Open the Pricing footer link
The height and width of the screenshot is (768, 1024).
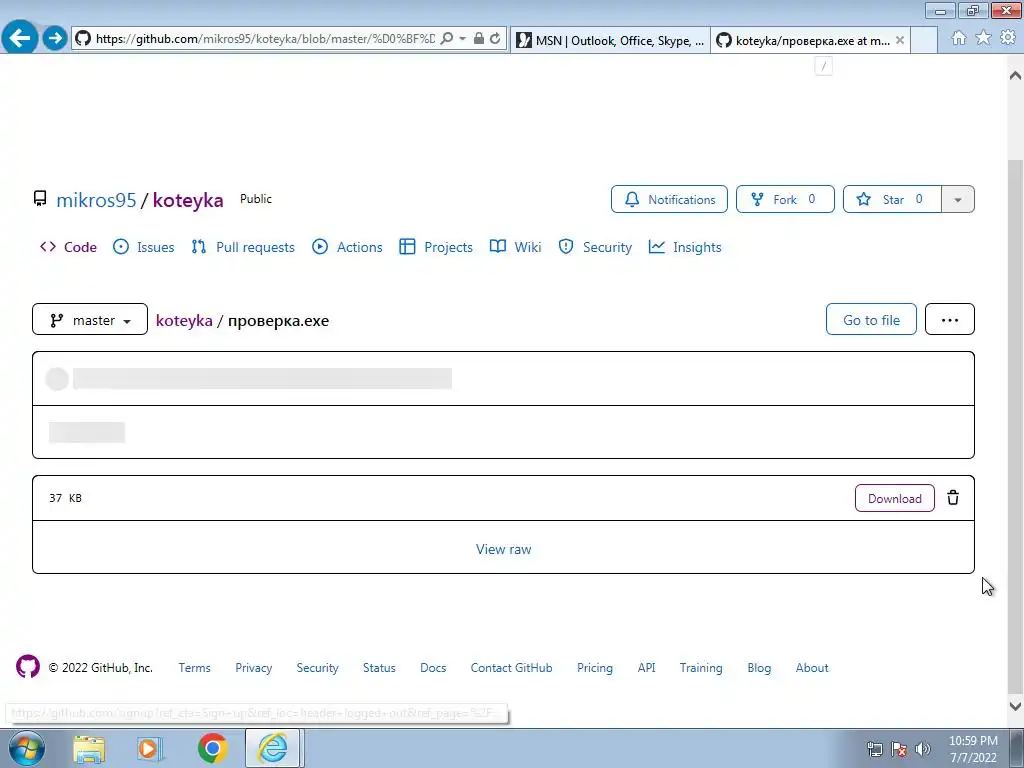595,667
